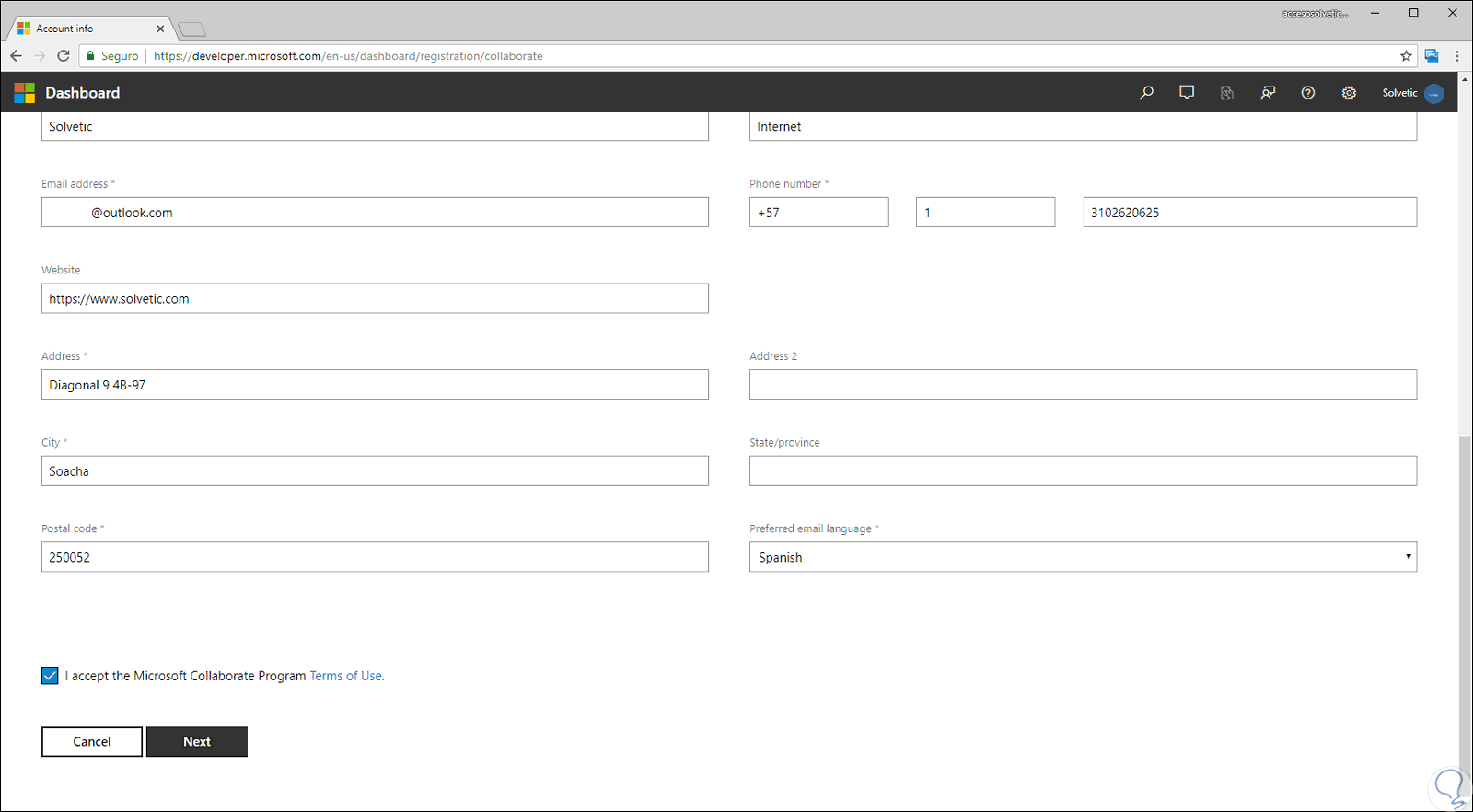Click the feedback person icon
This screenshot has width=1473, height=812.
tap(1268, 93)
